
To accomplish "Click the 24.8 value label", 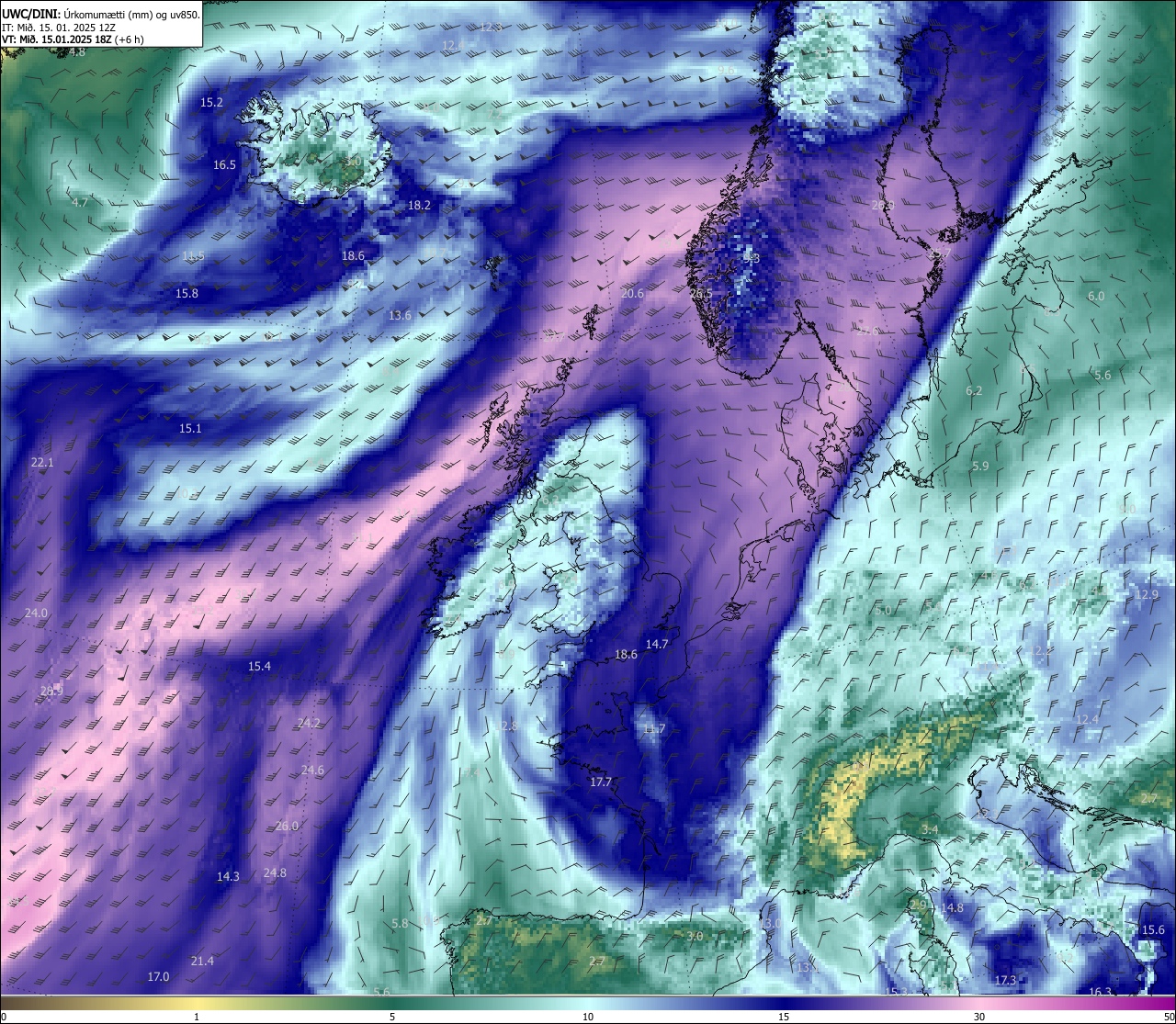I will (274, 873).
